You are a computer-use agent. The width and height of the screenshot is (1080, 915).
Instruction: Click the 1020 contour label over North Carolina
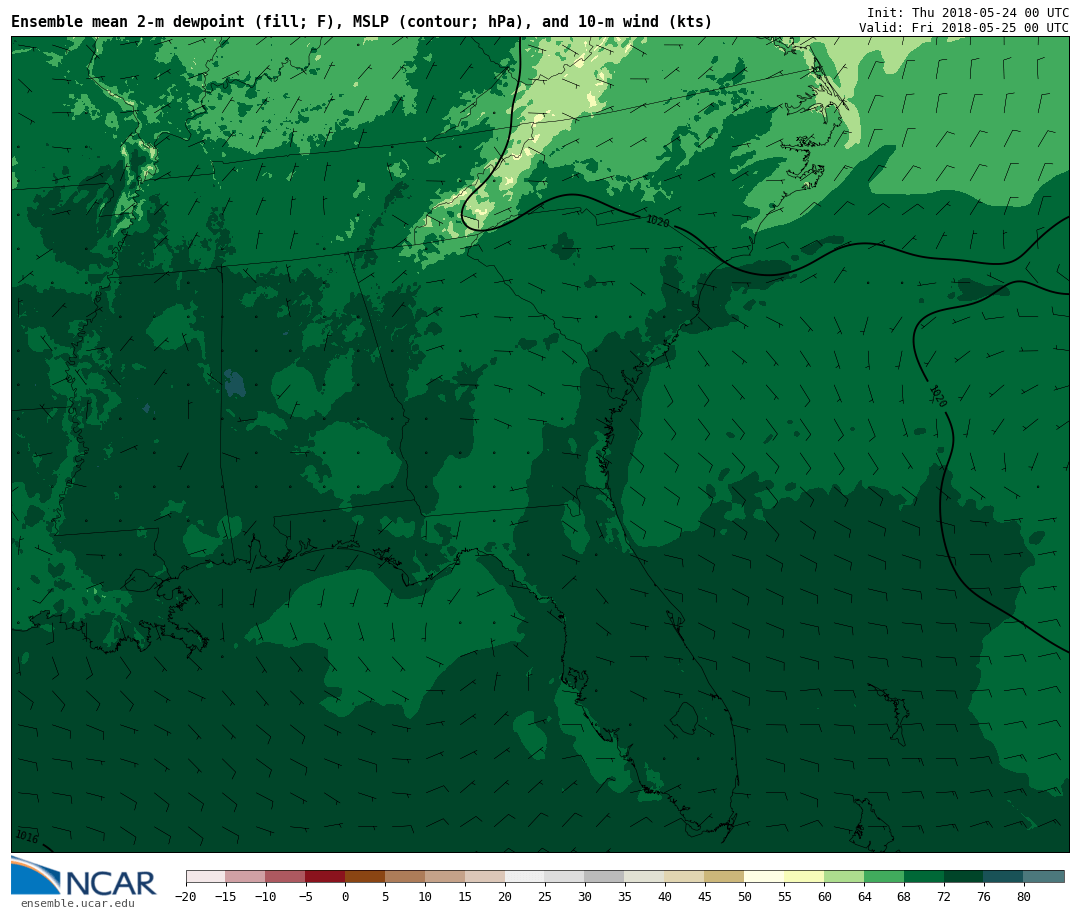pyautogui.click(x=658, y=221)
